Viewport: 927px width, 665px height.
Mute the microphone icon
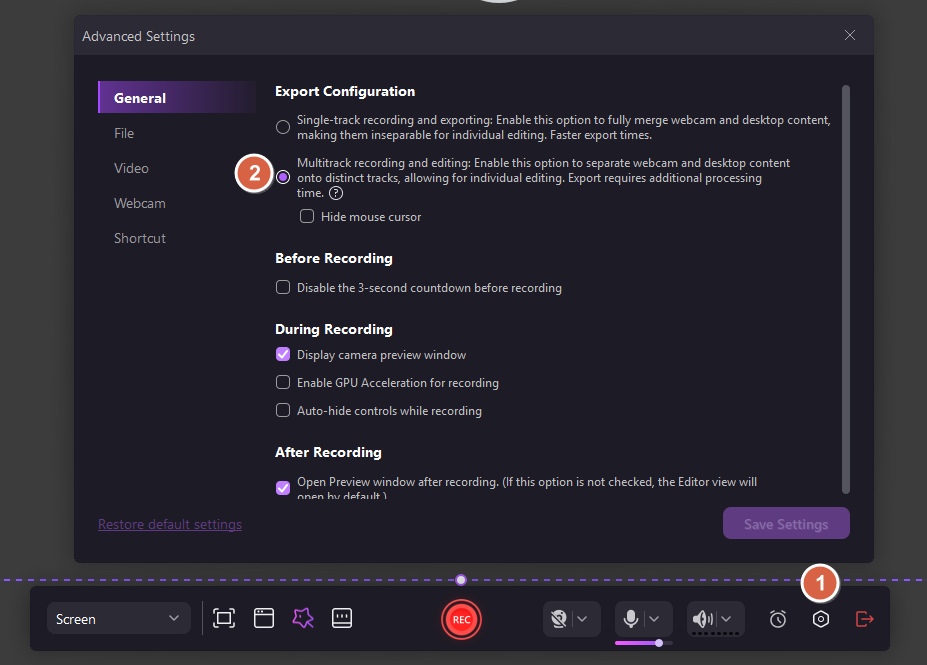click(x=631, y=619)
